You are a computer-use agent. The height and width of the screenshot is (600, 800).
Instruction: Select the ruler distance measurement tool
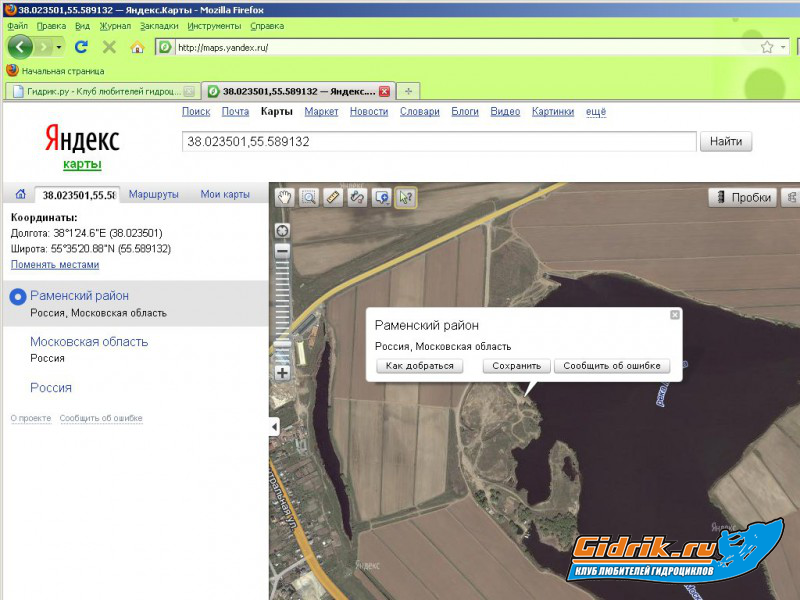tap(333, 197)
